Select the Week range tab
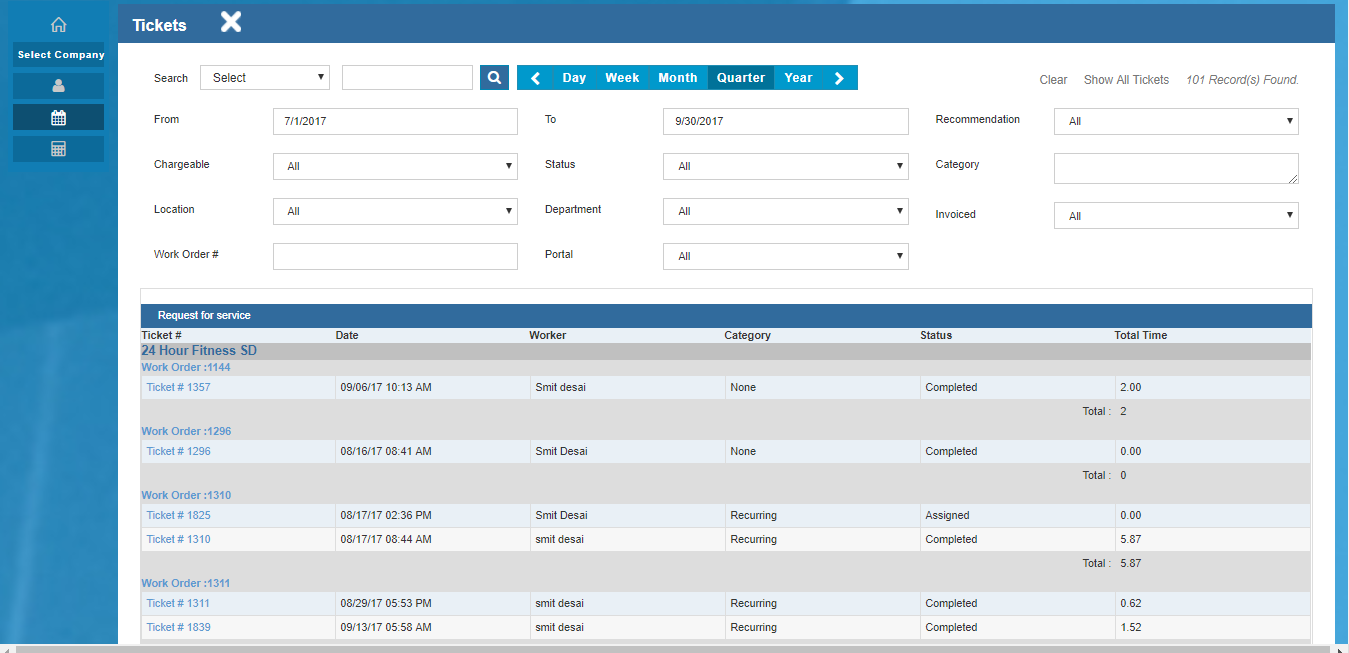This screenshot has height=653, width=1349. tap(622, 78)
